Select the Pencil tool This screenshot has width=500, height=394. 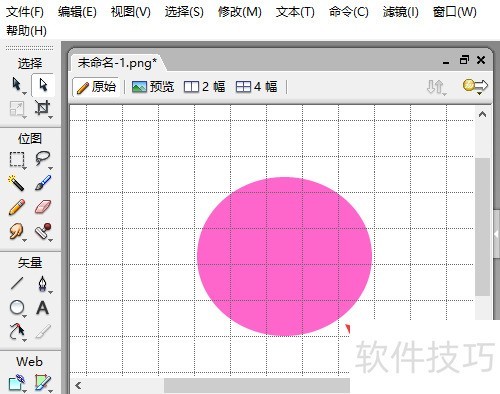coord(16,207)
